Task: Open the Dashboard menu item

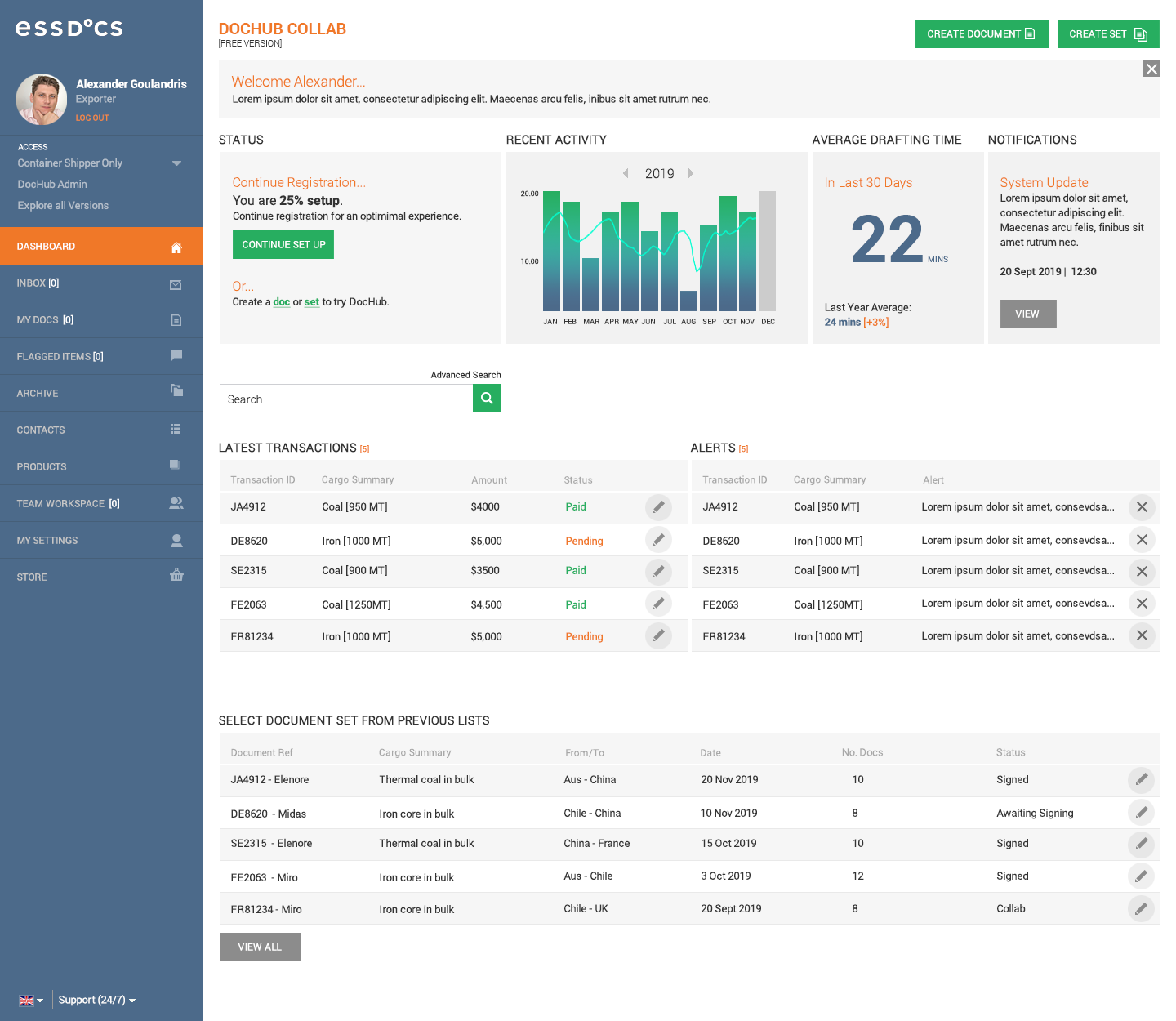Action: pyautogui.click(x=101, y=246)
